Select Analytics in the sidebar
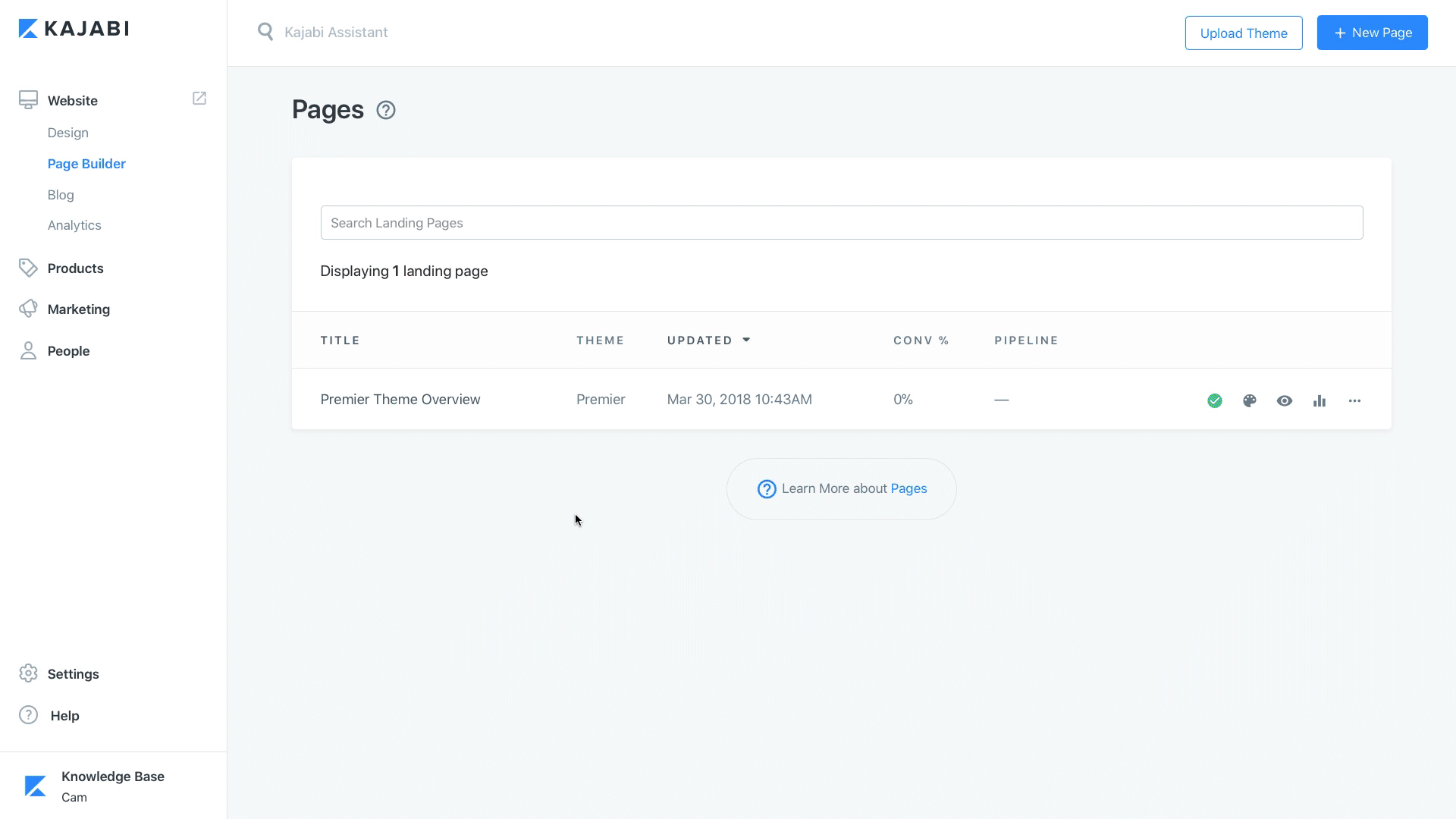The width and height of the screenshot is (1456, 819). click(74, 225)
